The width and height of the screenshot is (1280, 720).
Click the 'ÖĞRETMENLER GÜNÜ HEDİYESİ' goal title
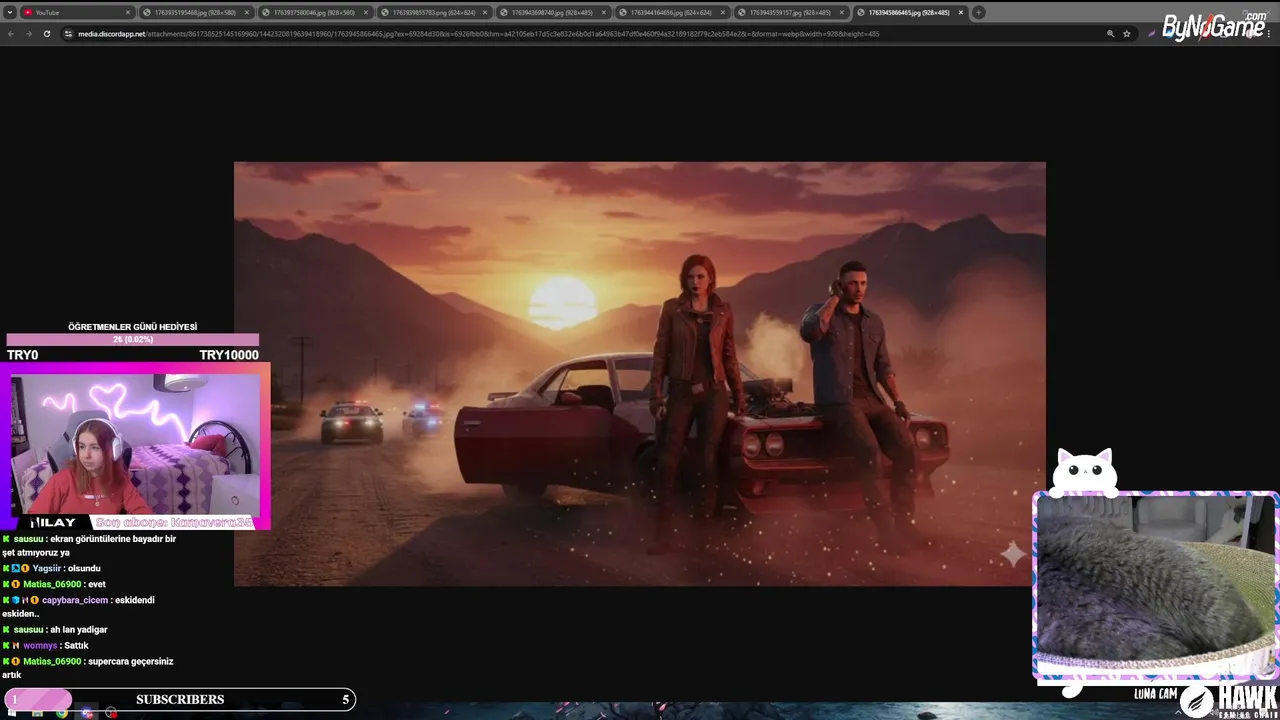point(133,327)
